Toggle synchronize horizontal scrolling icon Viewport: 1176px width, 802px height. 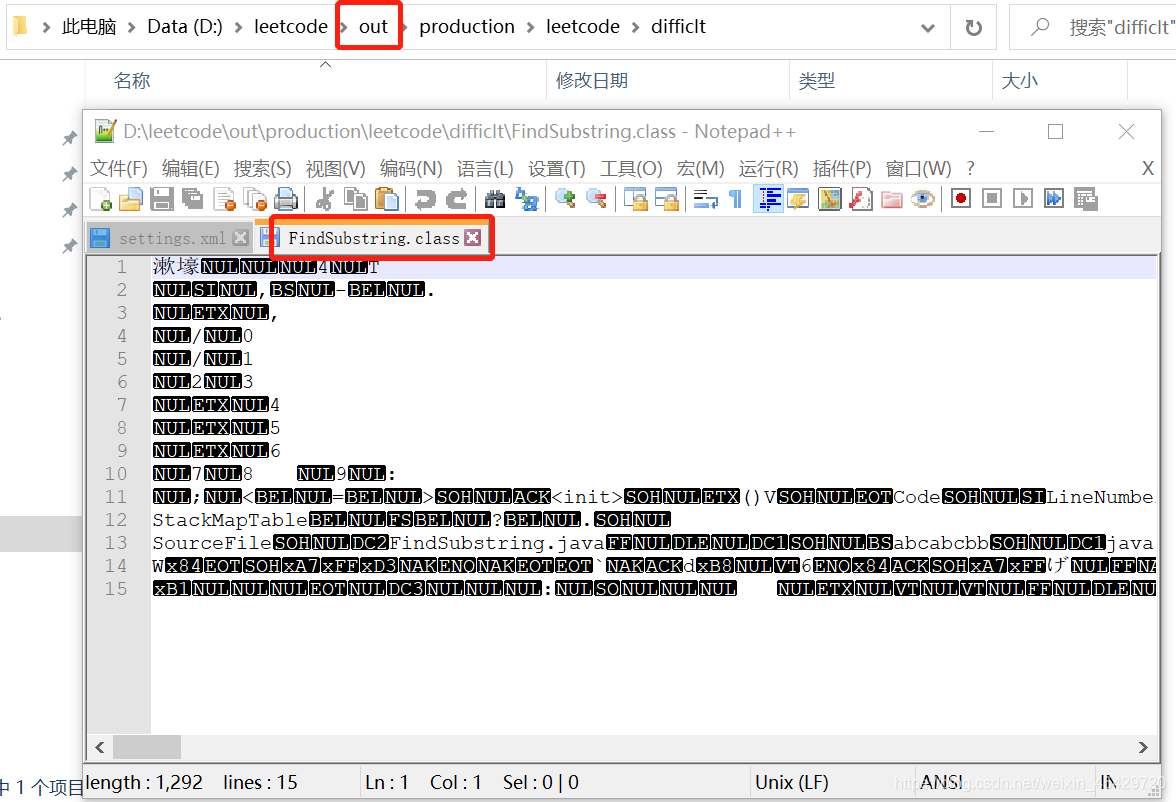click(x=666, y=199)
